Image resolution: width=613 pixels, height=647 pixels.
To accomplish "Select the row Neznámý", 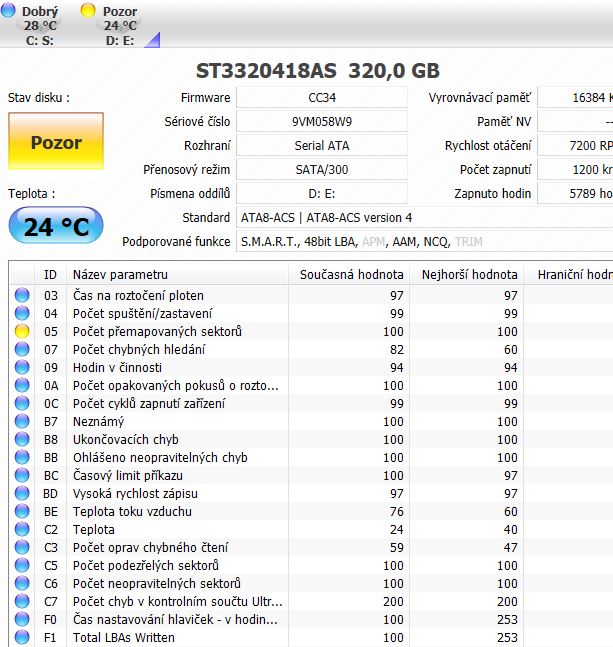I will tap(311, 421).
